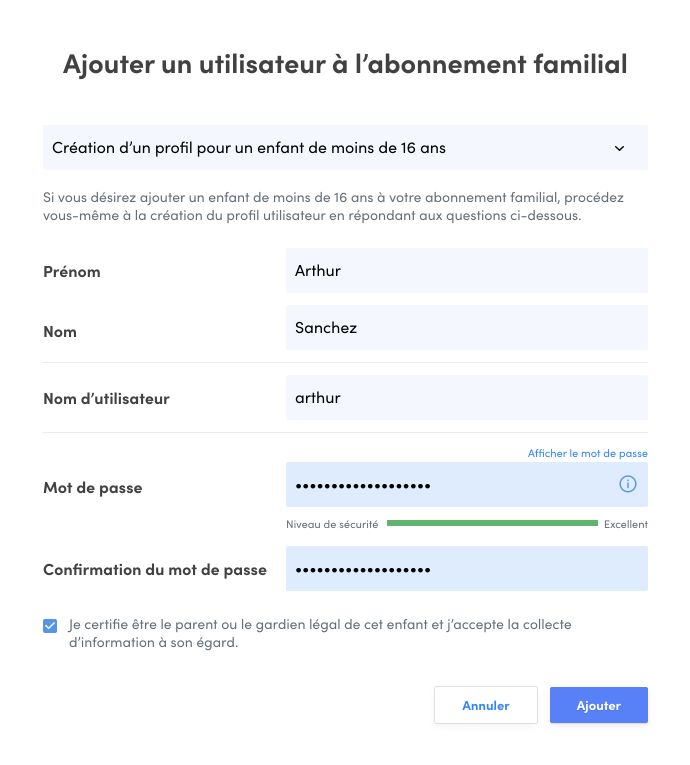Click the Nom field containing Sanchez

pyautogui.click(x=466, y=327)
